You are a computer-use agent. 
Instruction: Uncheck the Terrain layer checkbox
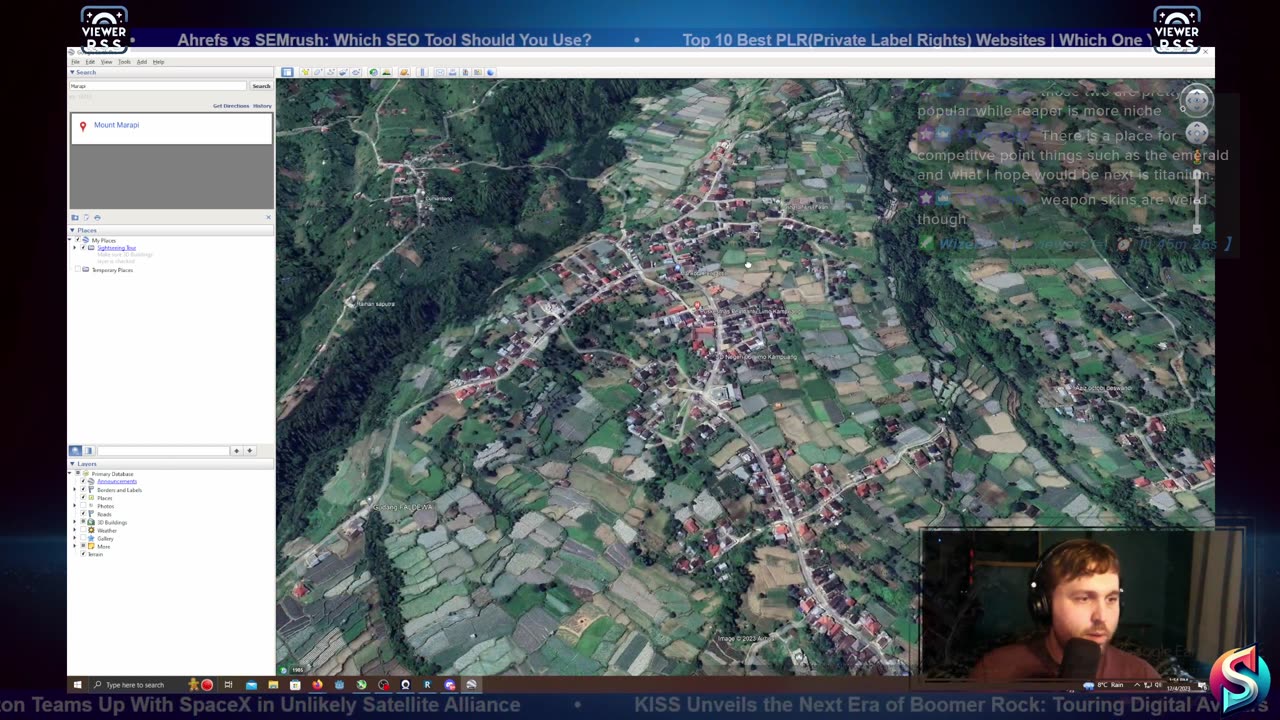pyautogui.click(x=83, y=554)
